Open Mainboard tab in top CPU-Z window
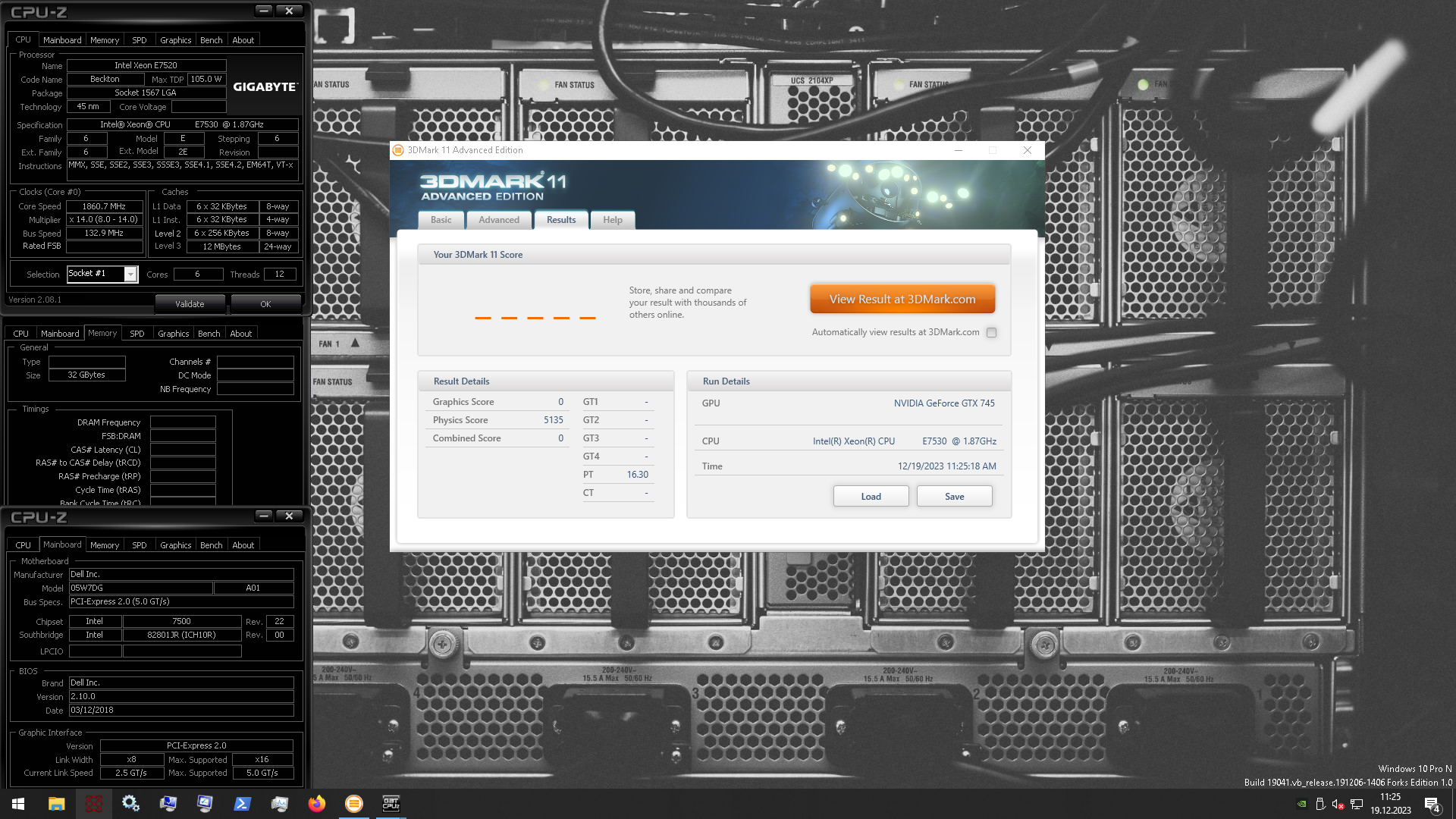Viewport: 1456px width, 819px height. click(x=62, y=40)
